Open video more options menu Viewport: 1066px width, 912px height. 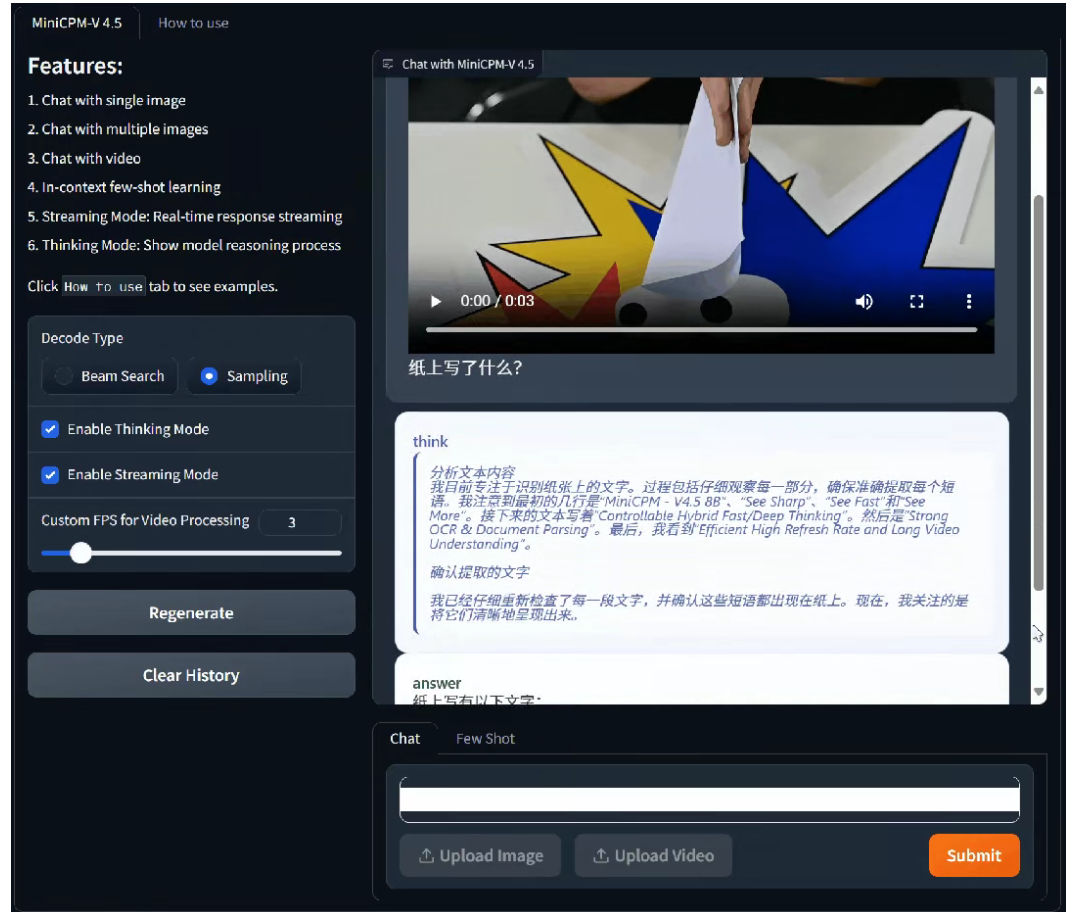tap(969, 301)
